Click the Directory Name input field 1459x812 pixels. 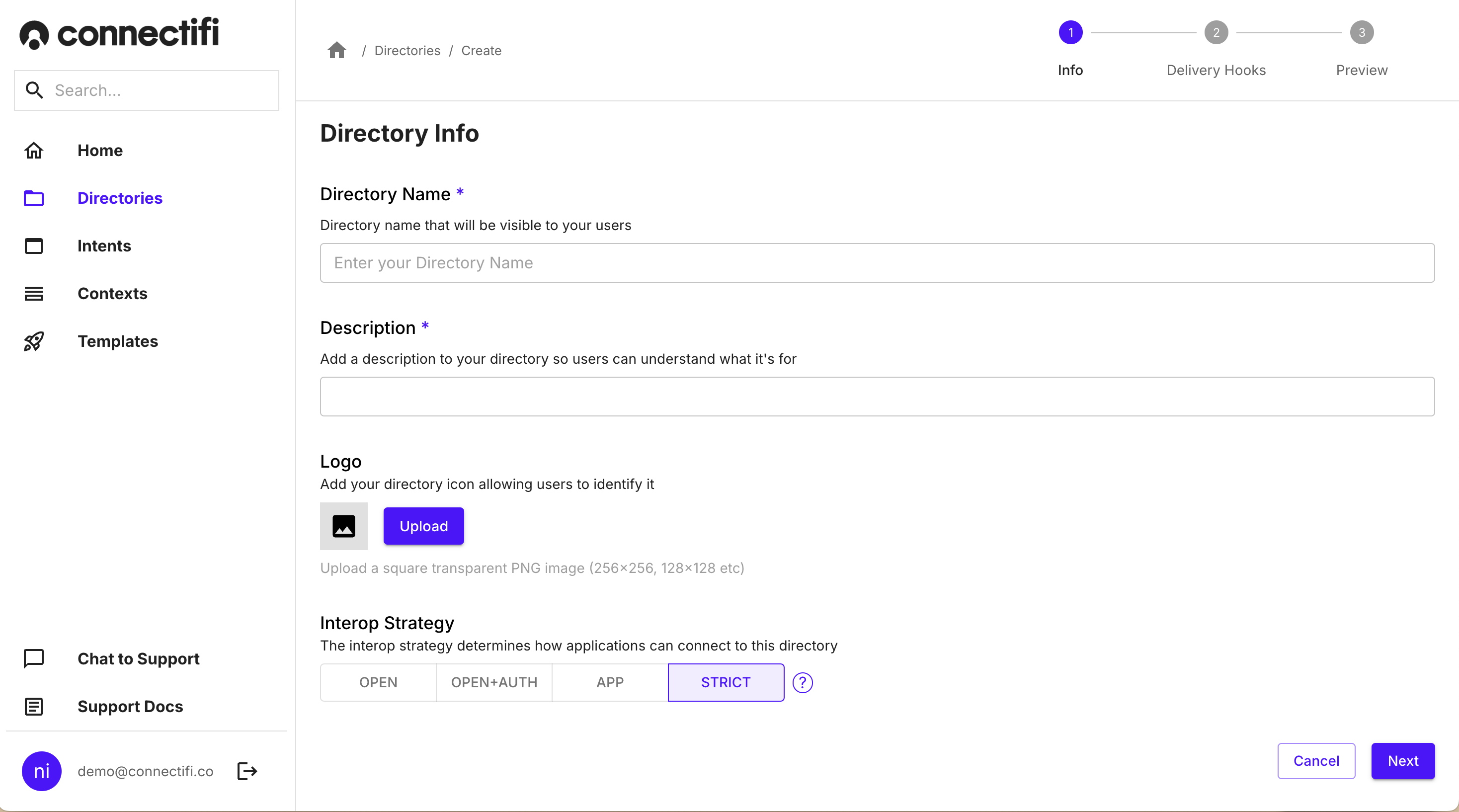[877, 262]
